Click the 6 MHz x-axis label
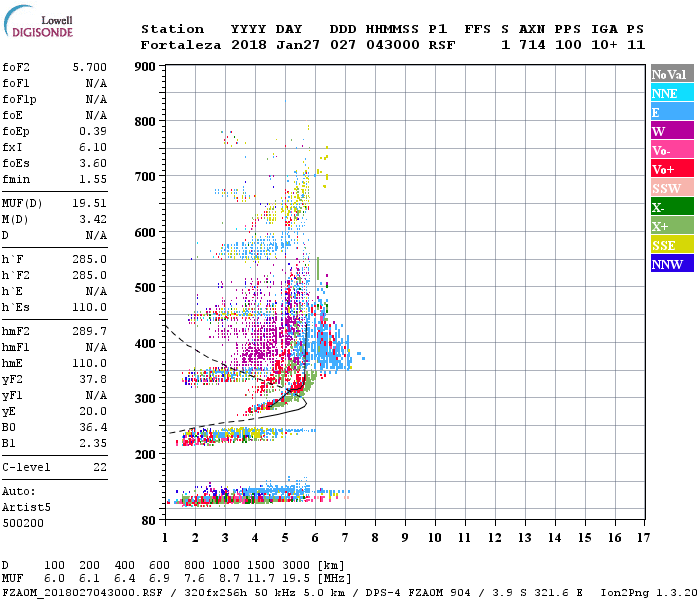The image size is (700, 600). click(315, 538)
